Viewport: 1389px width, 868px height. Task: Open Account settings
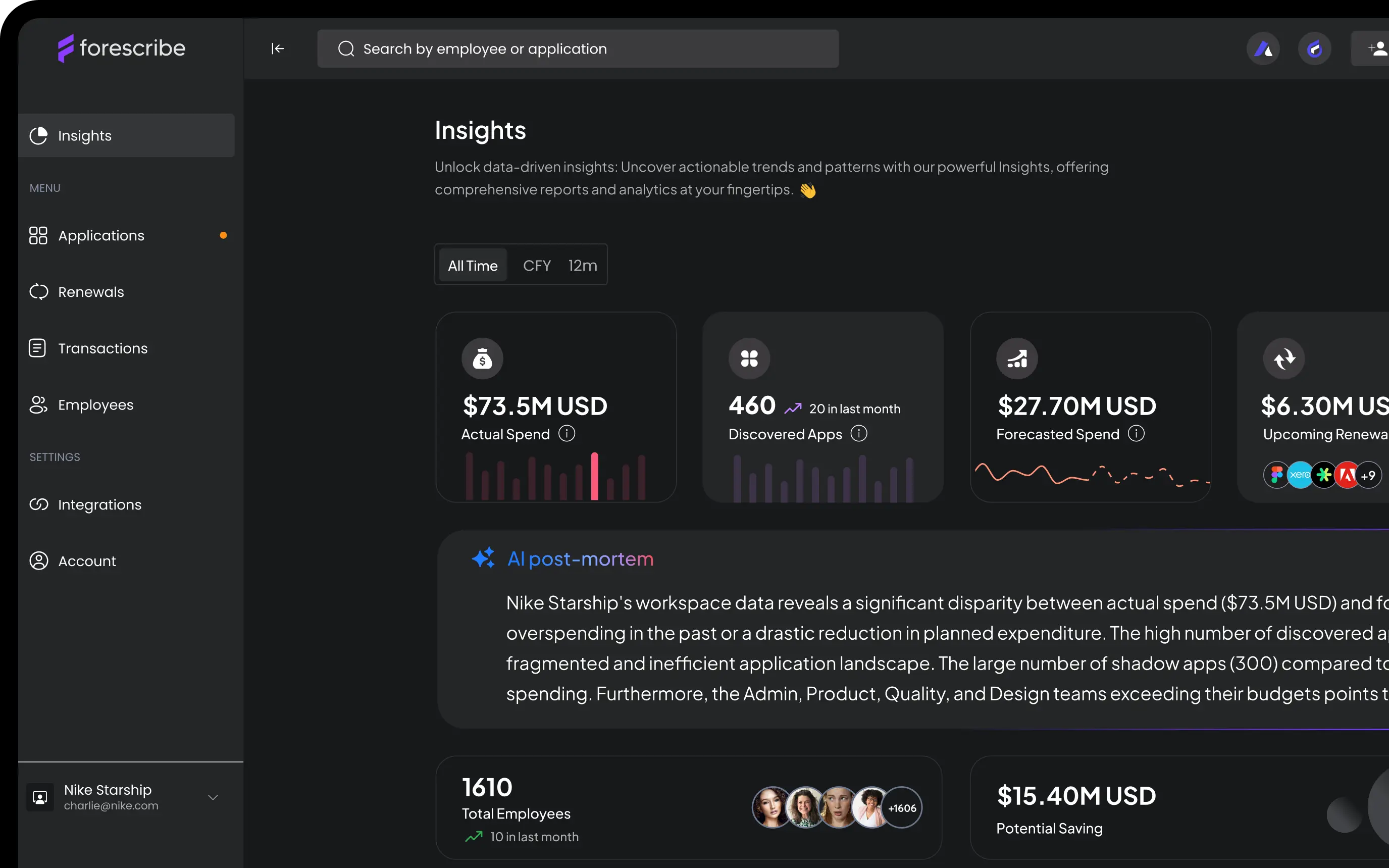pos(87,561)
